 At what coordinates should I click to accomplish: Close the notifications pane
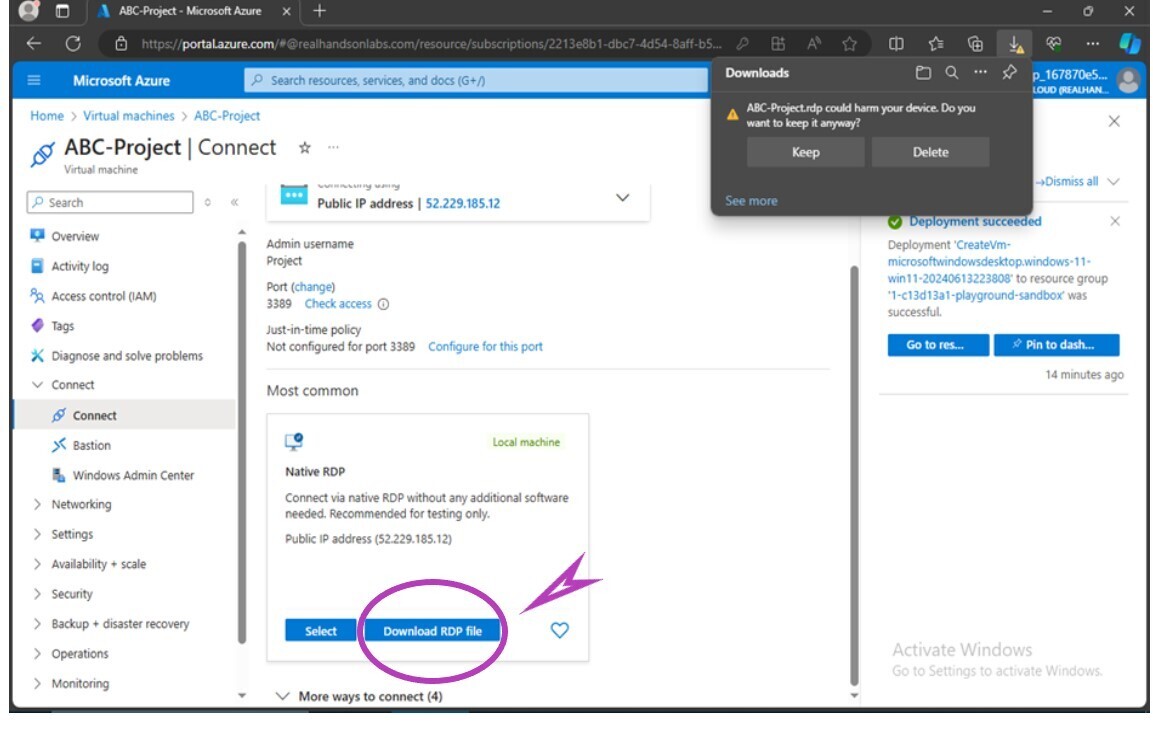pos(1114,121)
